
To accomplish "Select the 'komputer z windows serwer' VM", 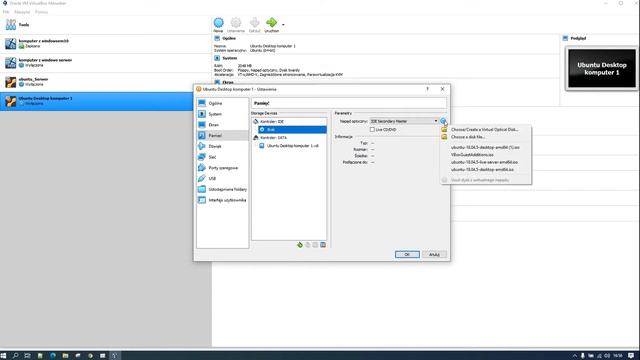I will click(x=105, y=63).
